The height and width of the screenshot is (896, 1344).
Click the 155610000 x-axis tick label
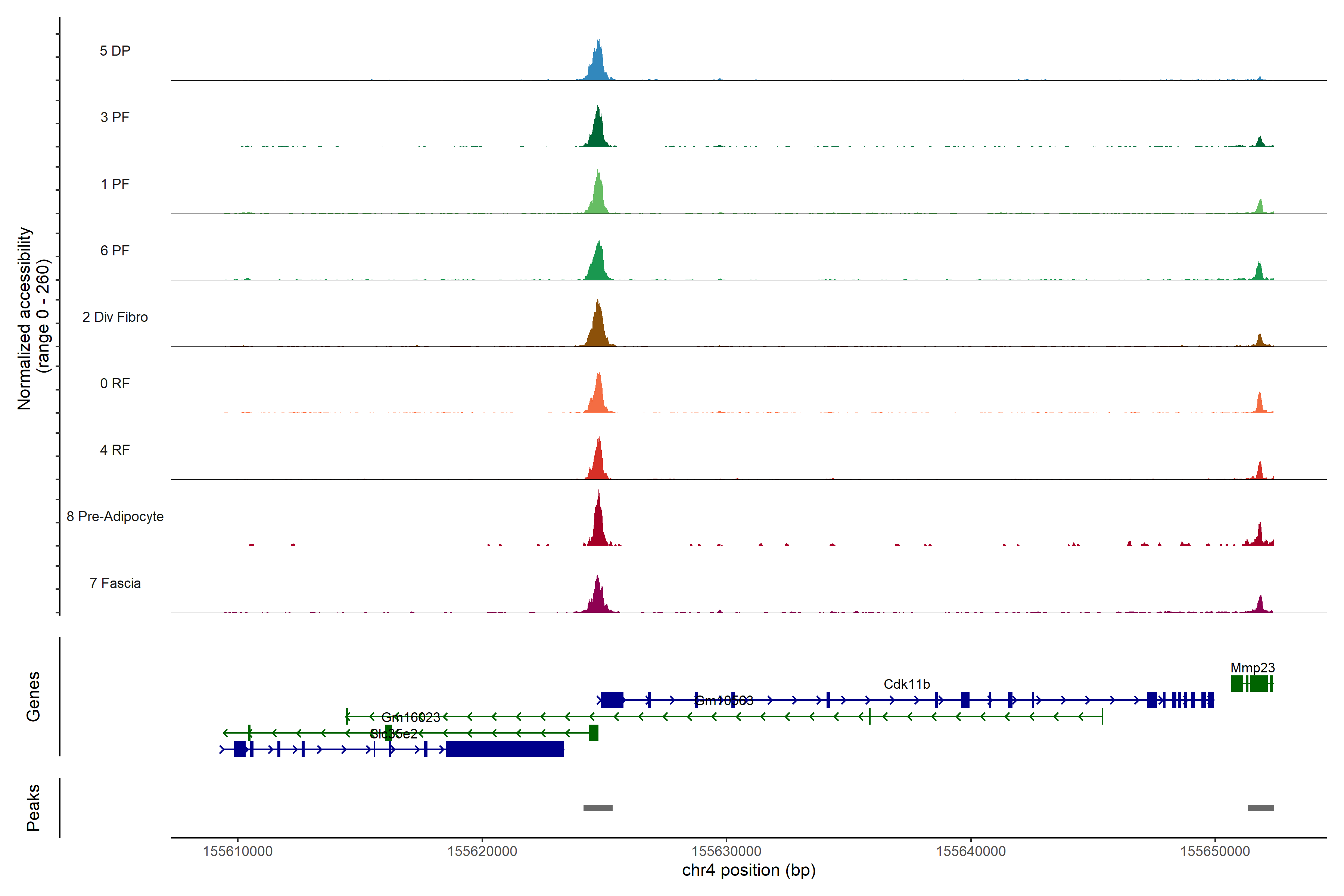point(238,851)
